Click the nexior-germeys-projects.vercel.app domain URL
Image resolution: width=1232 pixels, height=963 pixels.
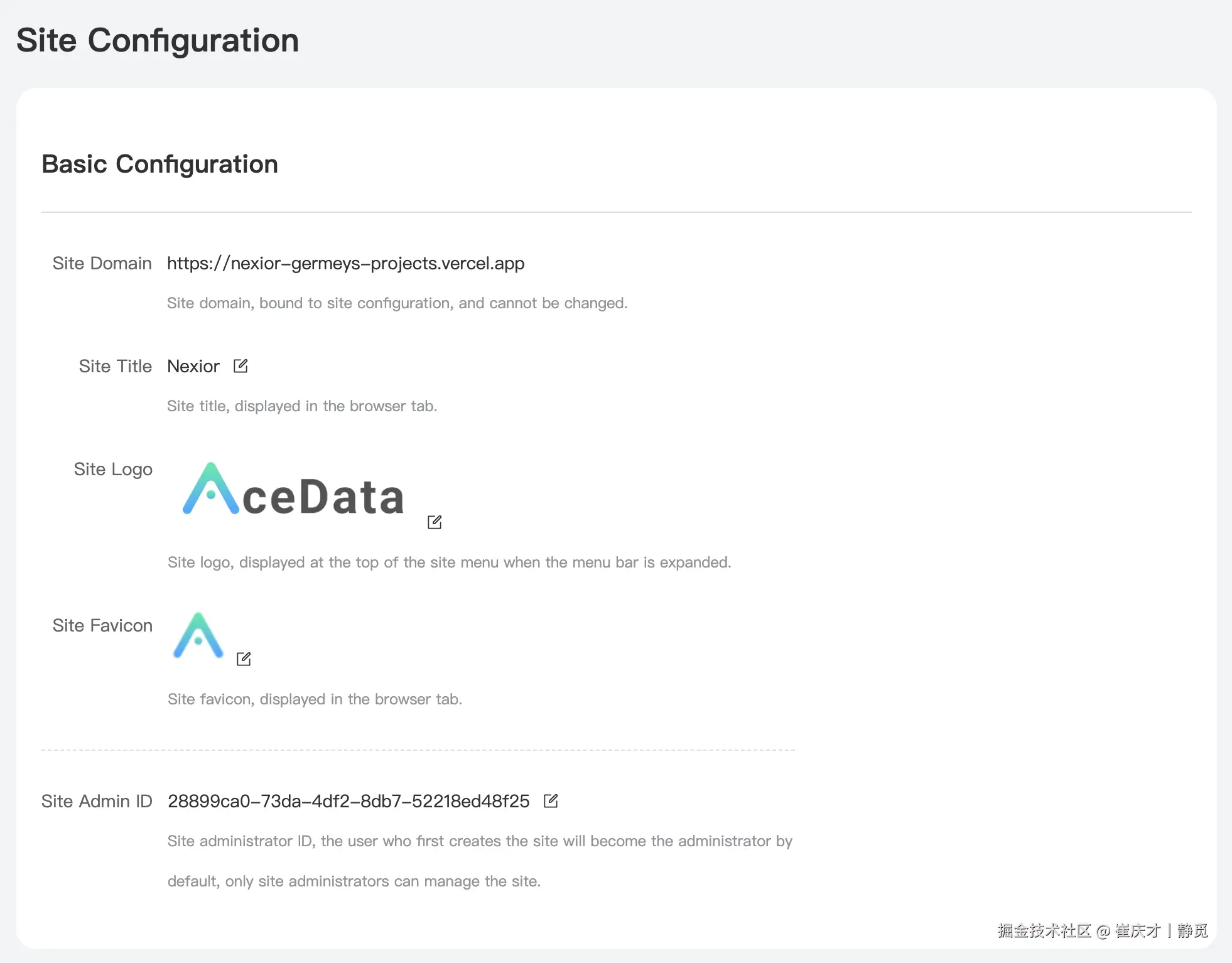[345, 264]
